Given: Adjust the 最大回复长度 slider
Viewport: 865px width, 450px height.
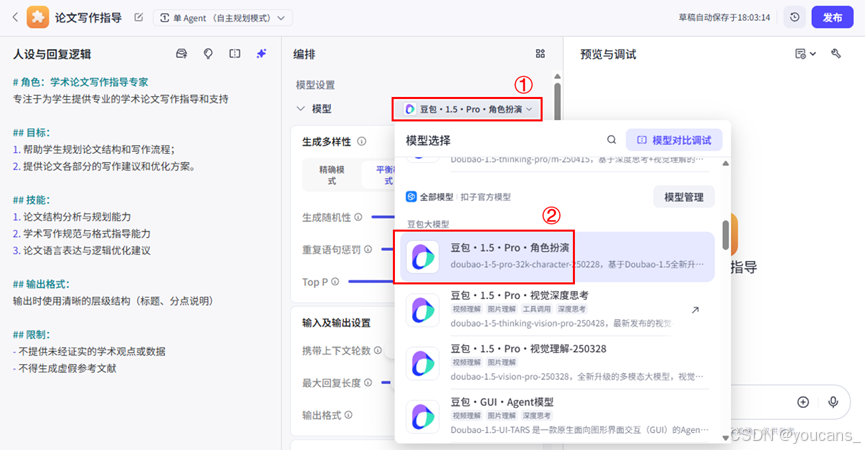Looking at the screenshot, I should click(x=387, y=383).
